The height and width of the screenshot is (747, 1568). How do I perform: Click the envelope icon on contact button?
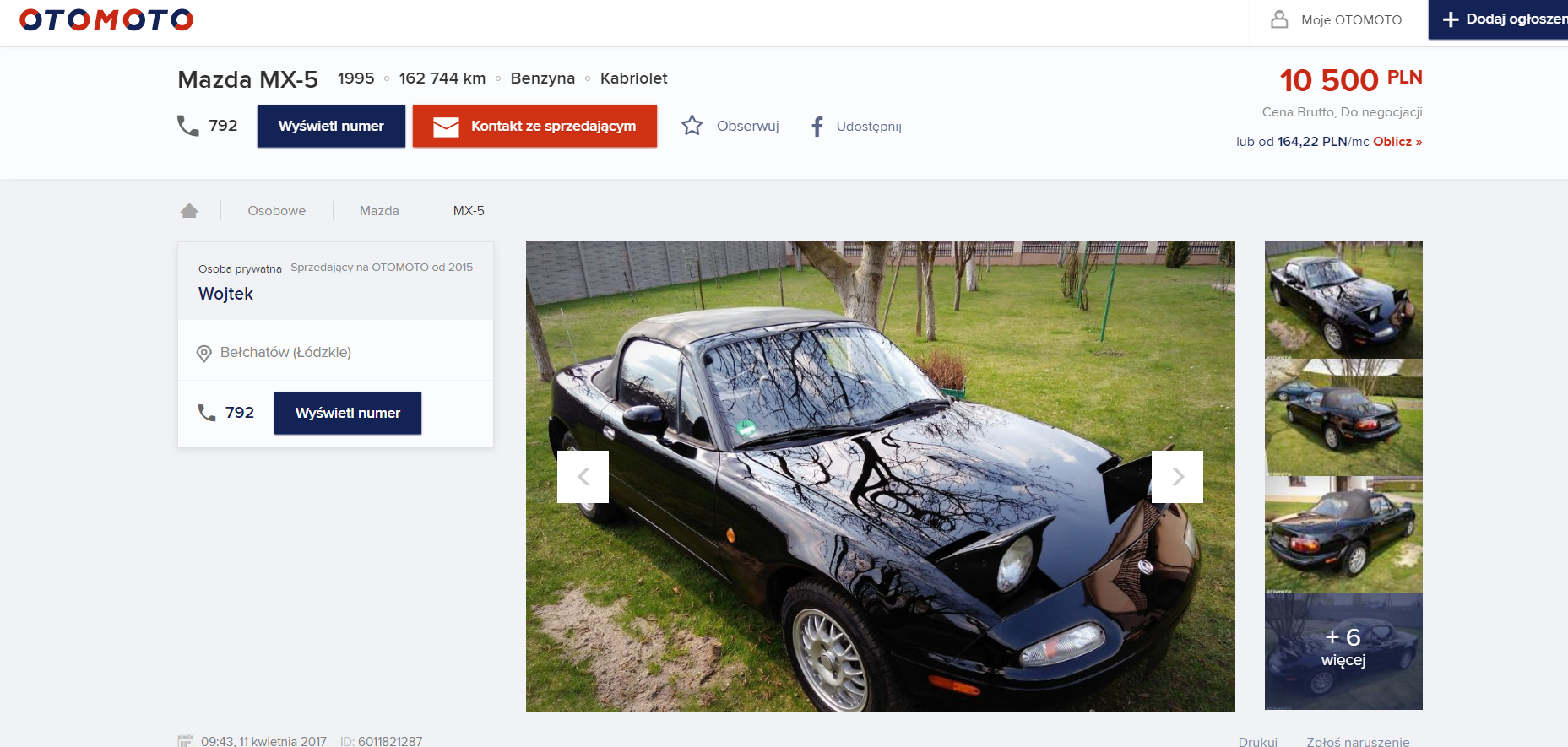(x=446, y=127)
